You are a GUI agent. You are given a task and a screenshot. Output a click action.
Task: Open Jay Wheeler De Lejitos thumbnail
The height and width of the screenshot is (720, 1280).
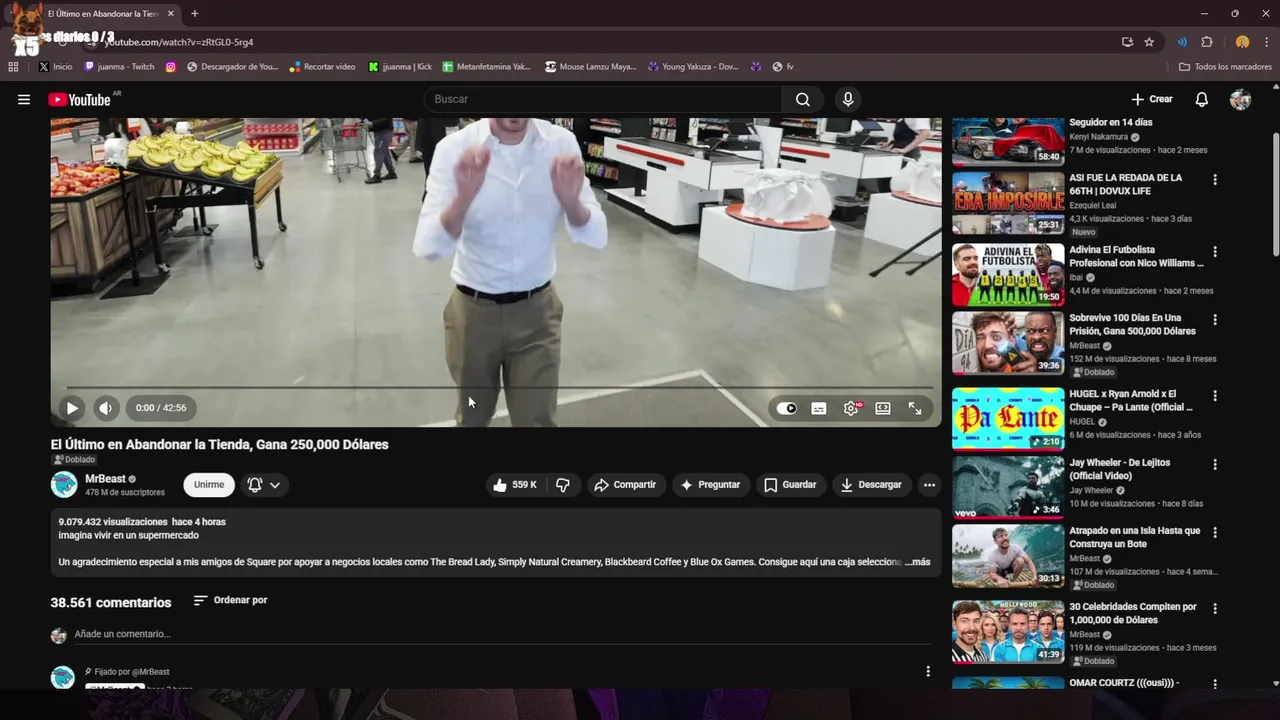[1008, 488]
